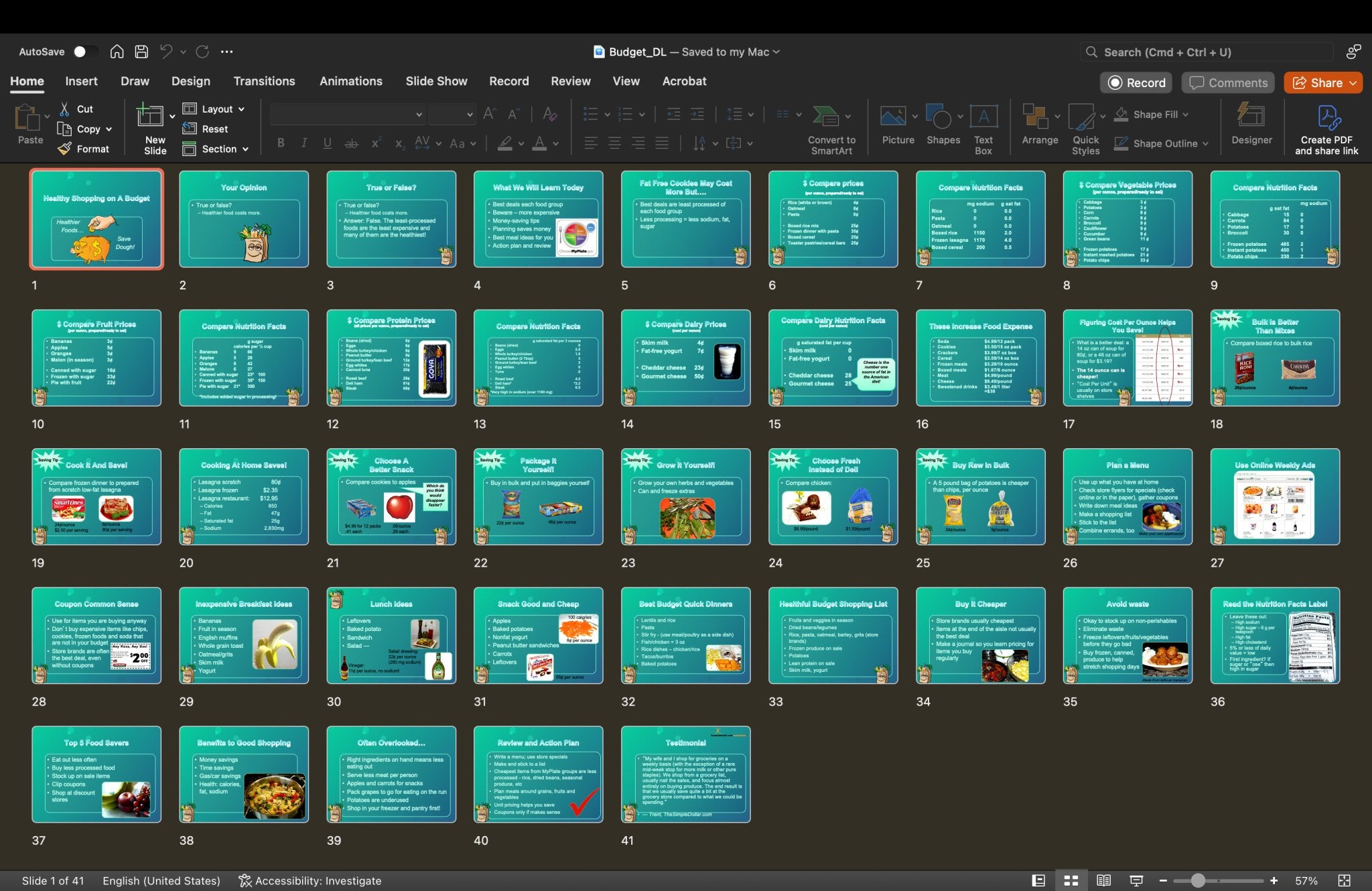Toggle Bold formatting
The height and width of the screenshot is (891, 1372).
tap(281, 143)
